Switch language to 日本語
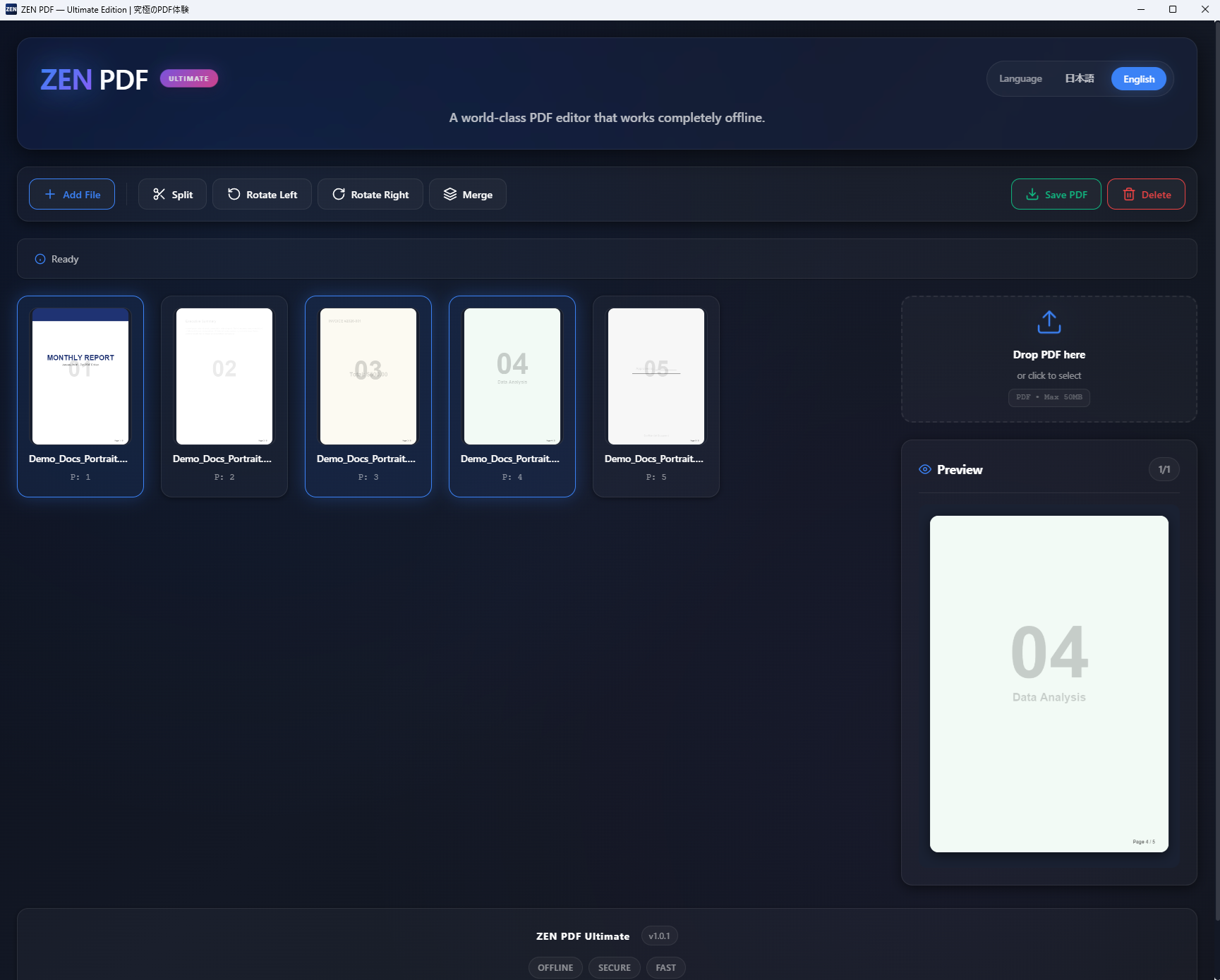Screen dimensions: 1220x980 click(1080, 78)
